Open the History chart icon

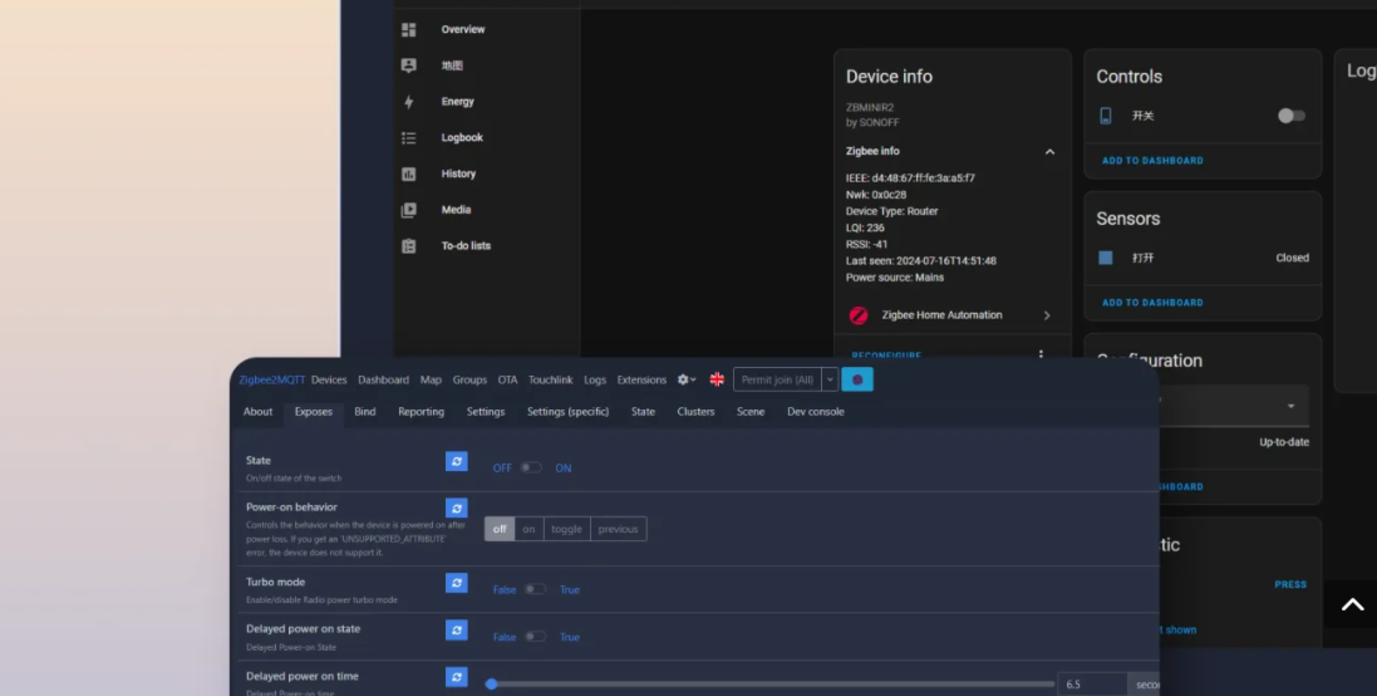[408, 174]
